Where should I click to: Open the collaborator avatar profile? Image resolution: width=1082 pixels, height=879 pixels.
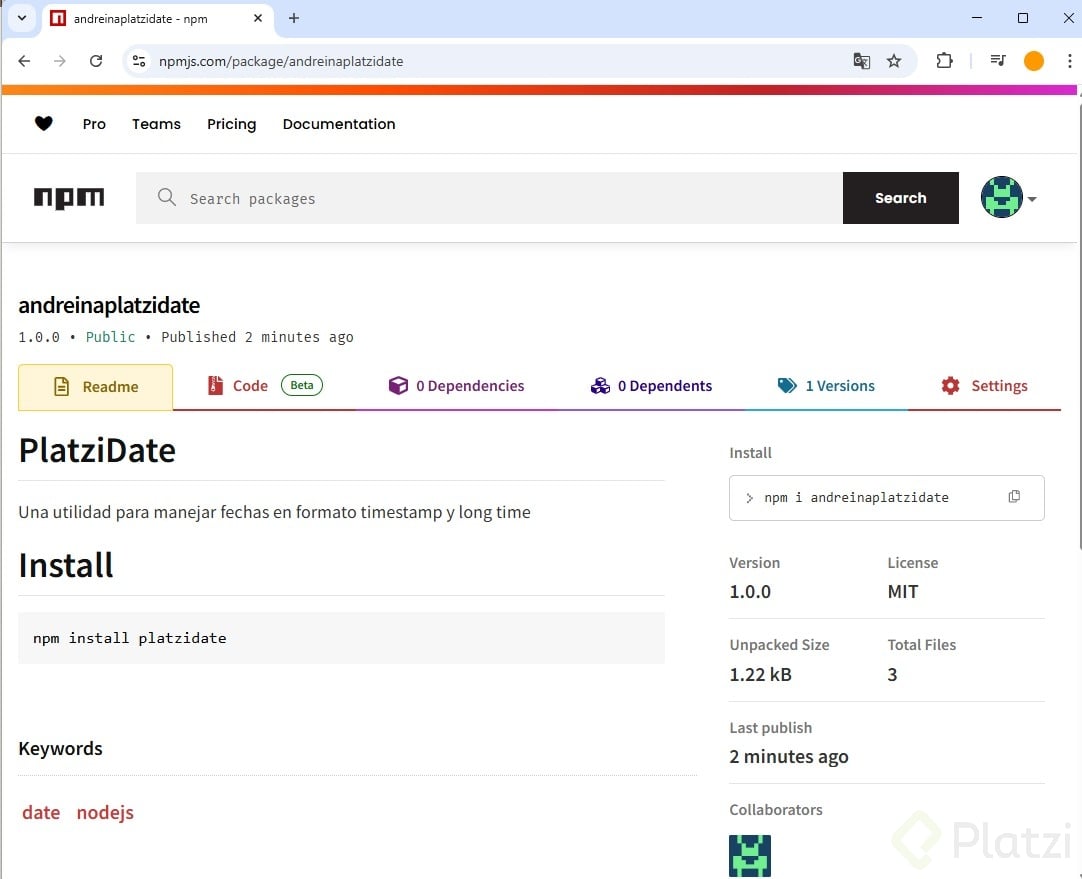749,856
